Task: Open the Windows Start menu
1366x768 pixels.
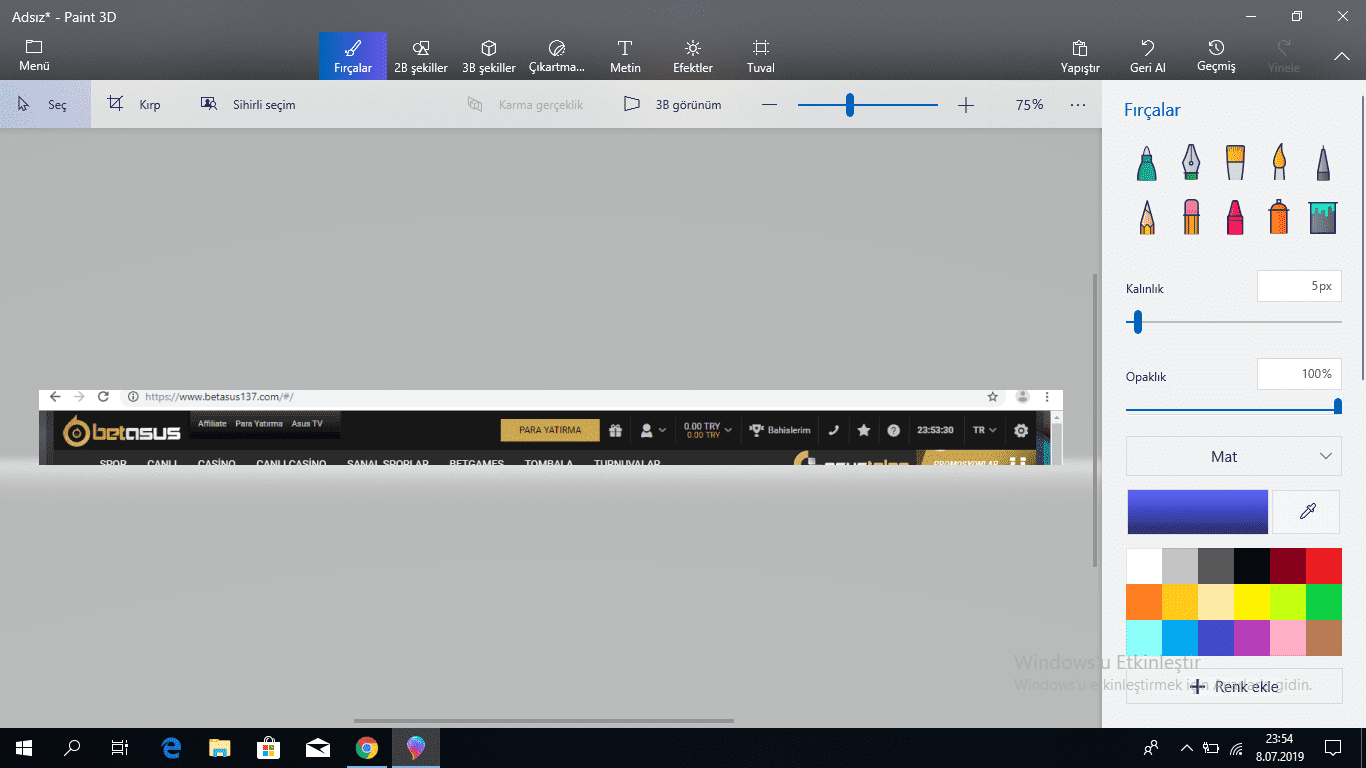Action: (23, 747)
